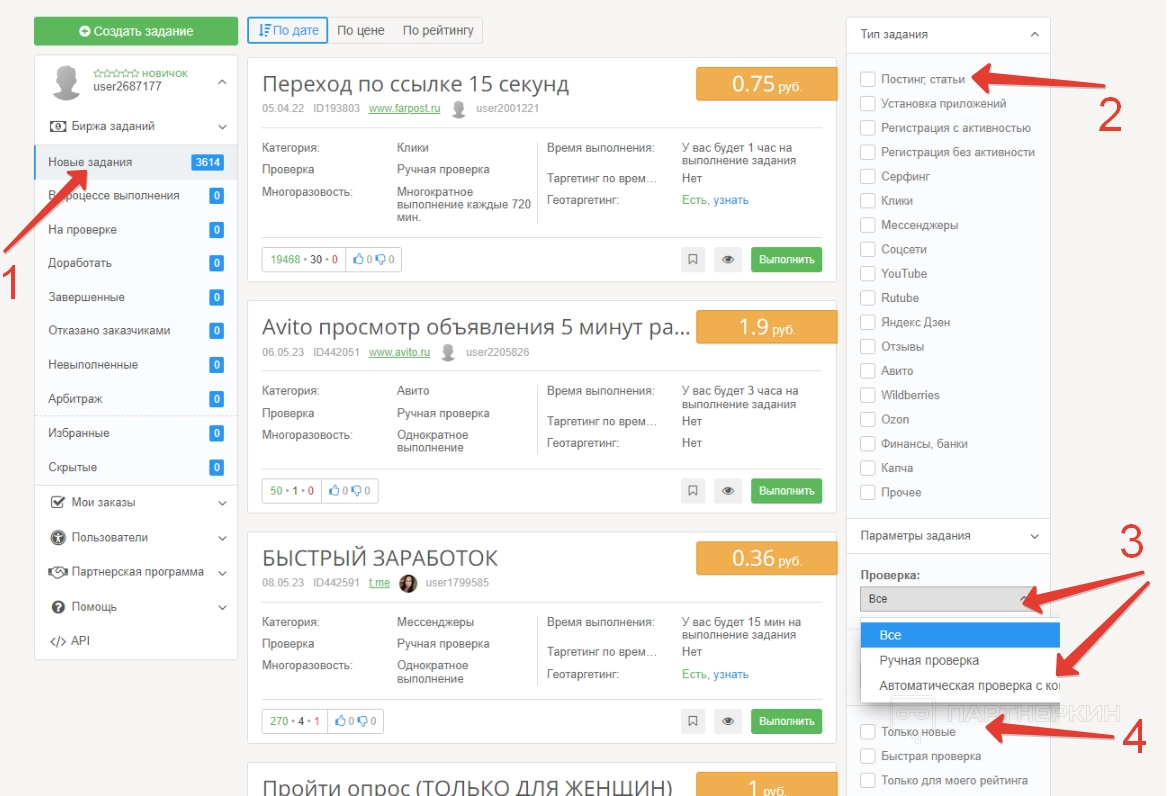Expand the Параметры задания panel
The height and width of the screenshot is (796, 1172).
click(1034, 536)
